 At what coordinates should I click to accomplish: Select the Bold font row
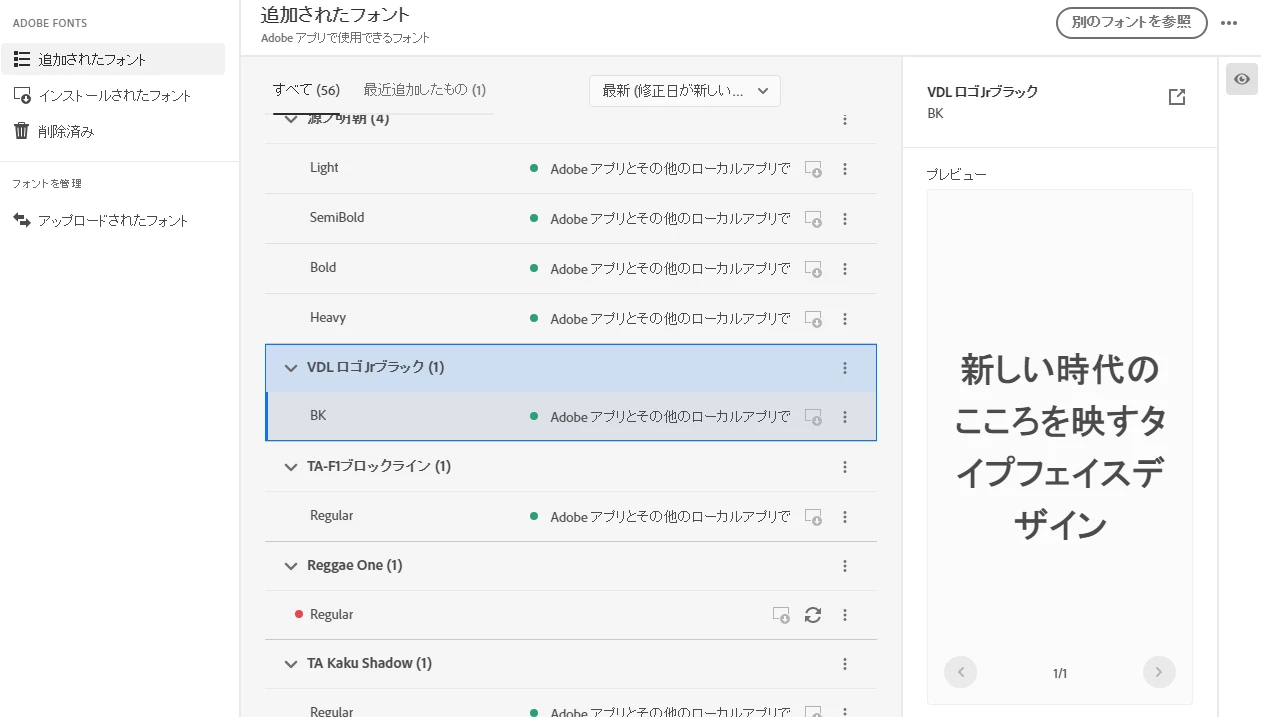(571, 268)
